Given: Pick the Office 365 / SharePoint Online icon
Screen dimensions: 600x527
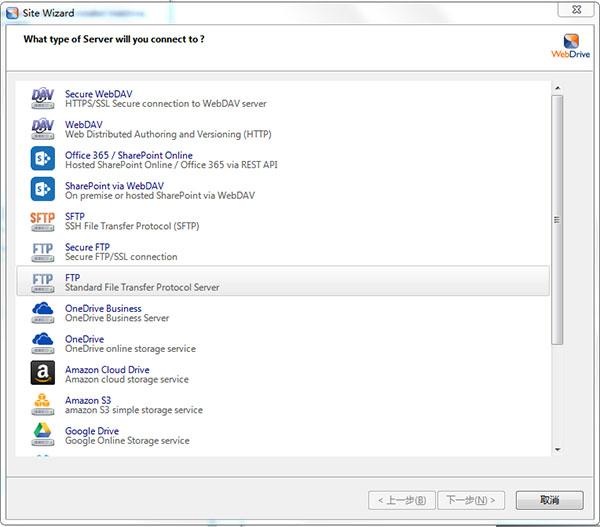Looking at the screenshot, I should (x=42, y=158).
